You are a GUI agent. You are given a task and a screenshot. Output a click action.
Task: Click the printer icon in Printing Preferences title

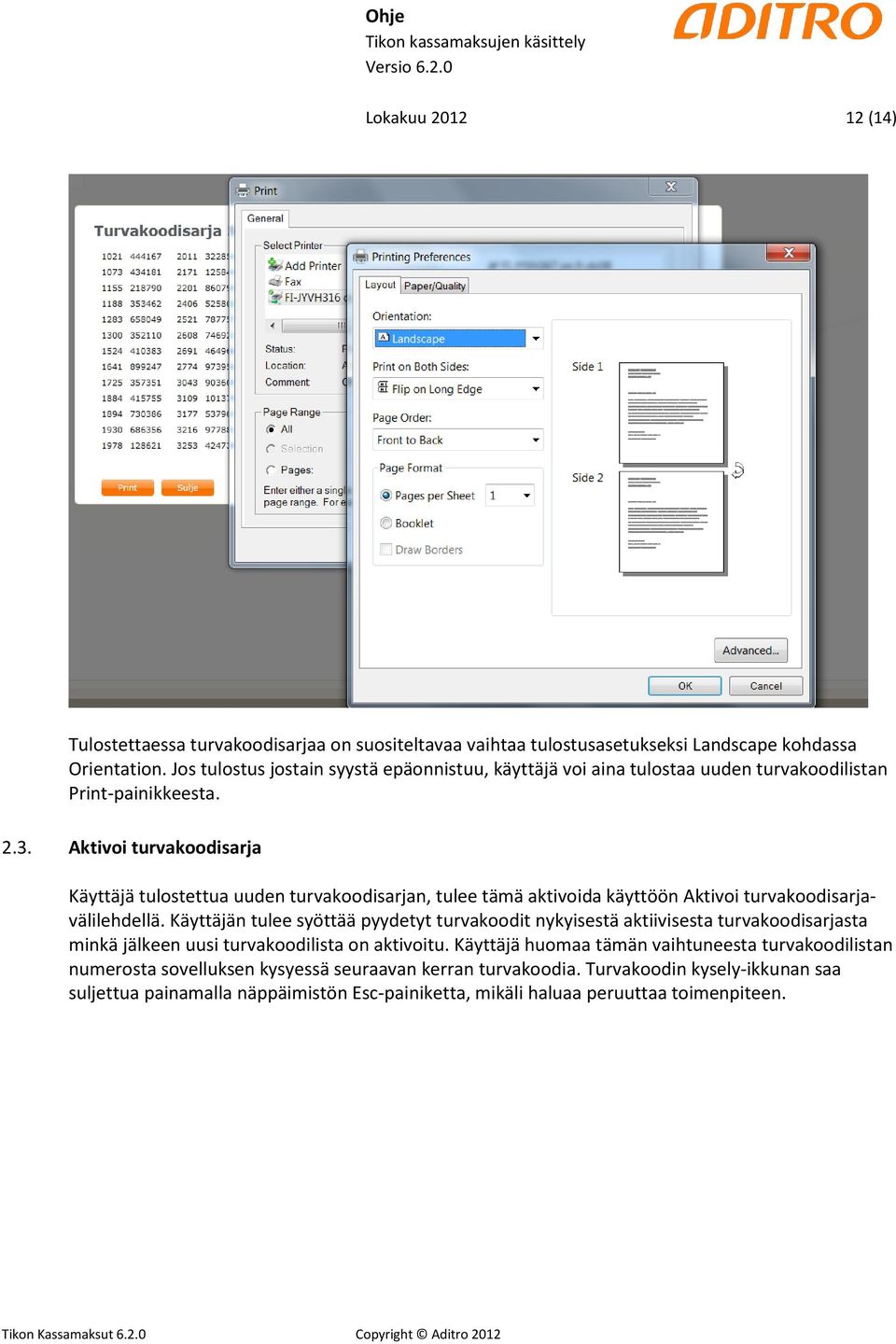[x=360, y=257]
